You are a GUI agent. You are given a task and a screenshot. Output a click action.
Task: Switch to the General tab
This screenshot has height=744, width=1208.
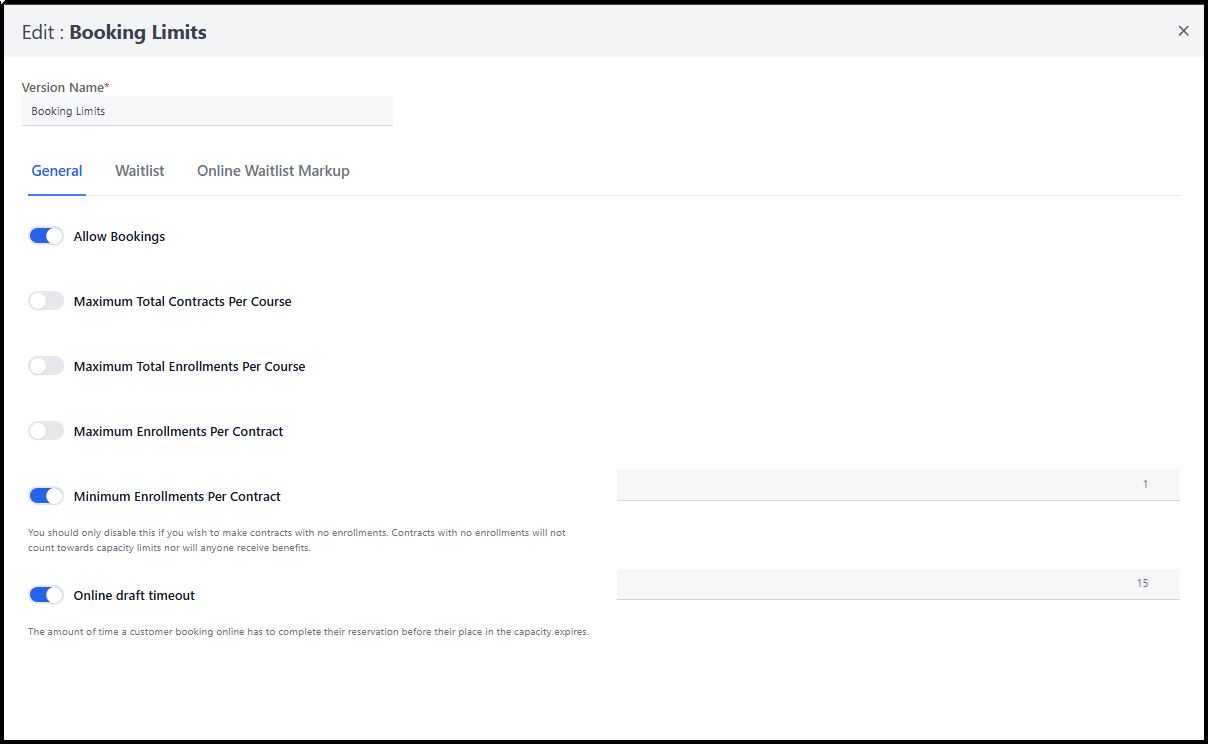coord(57,171)
